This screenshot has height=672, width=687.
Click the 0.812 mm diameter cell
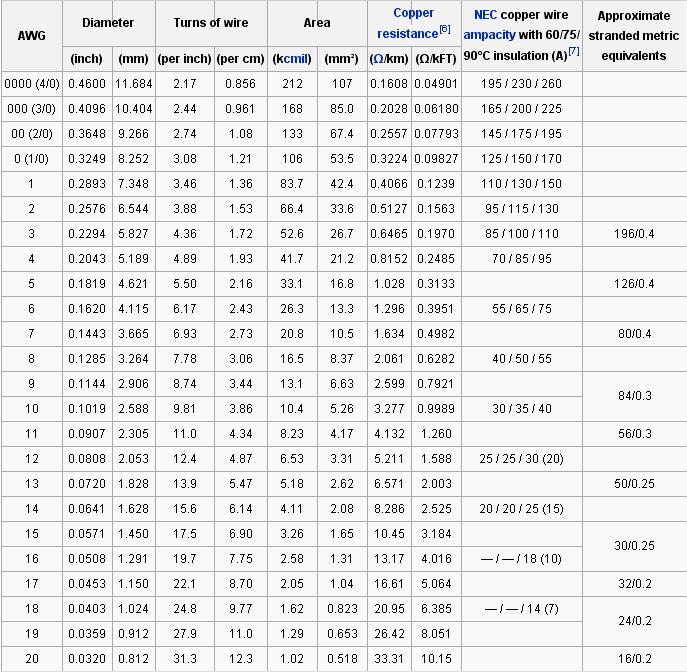[x=134, y=658]
